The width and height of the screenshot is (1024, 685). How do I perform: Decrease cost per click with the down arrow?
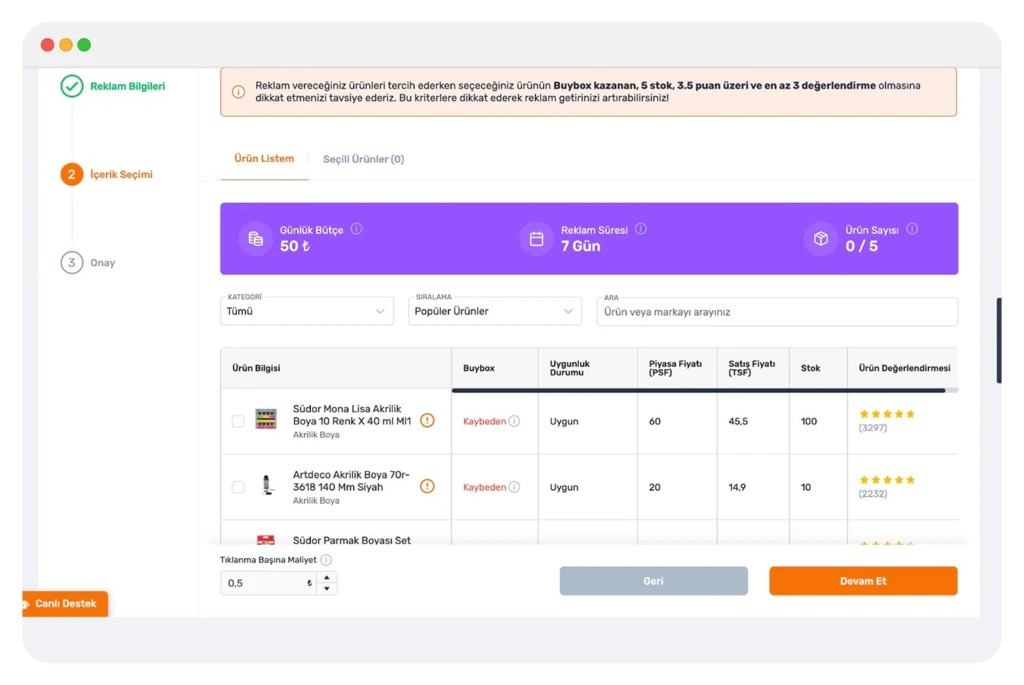click(x=327, y=588)
